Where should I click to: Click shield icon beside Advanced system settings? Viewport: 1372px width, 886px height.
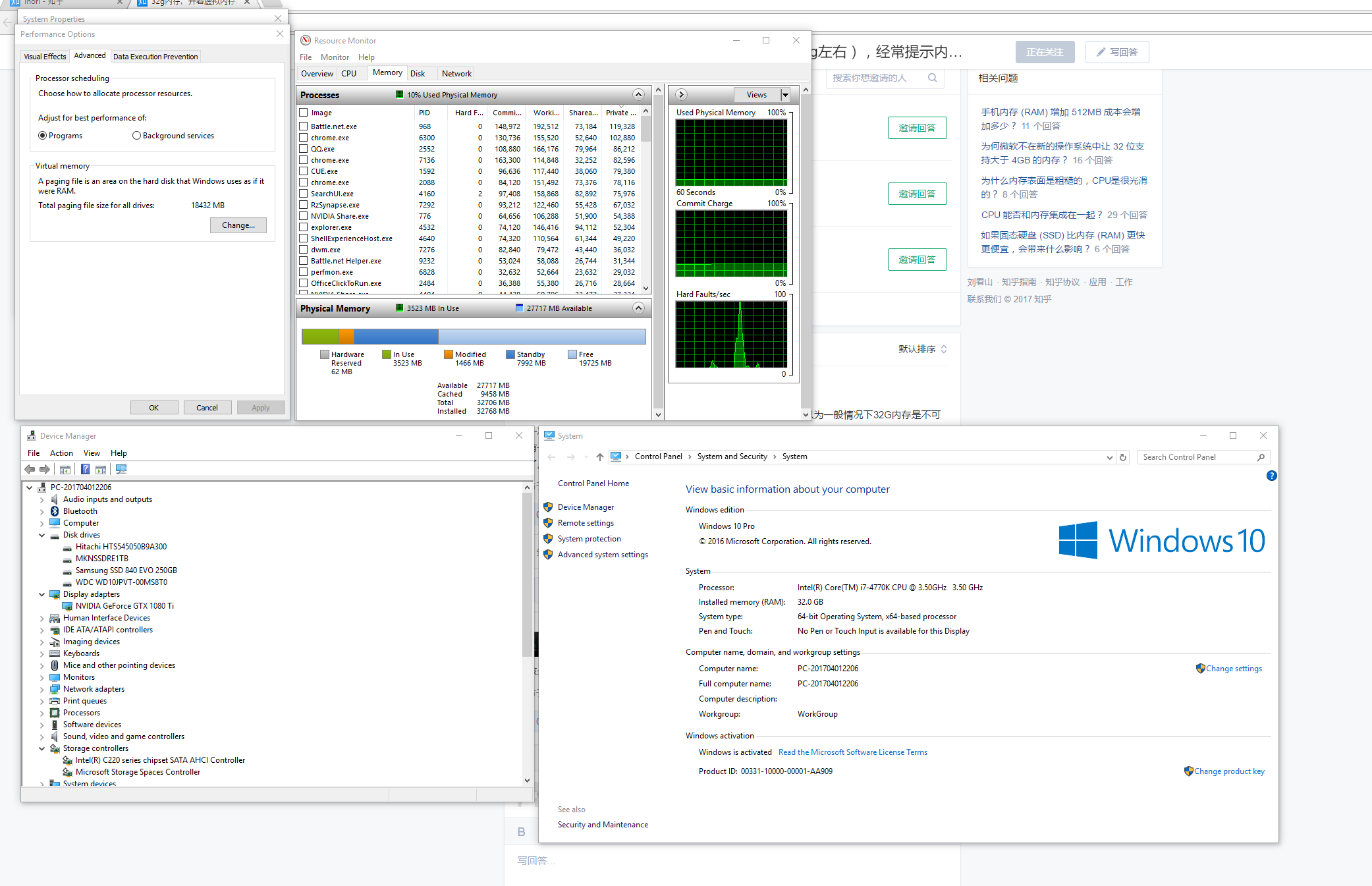548,555
